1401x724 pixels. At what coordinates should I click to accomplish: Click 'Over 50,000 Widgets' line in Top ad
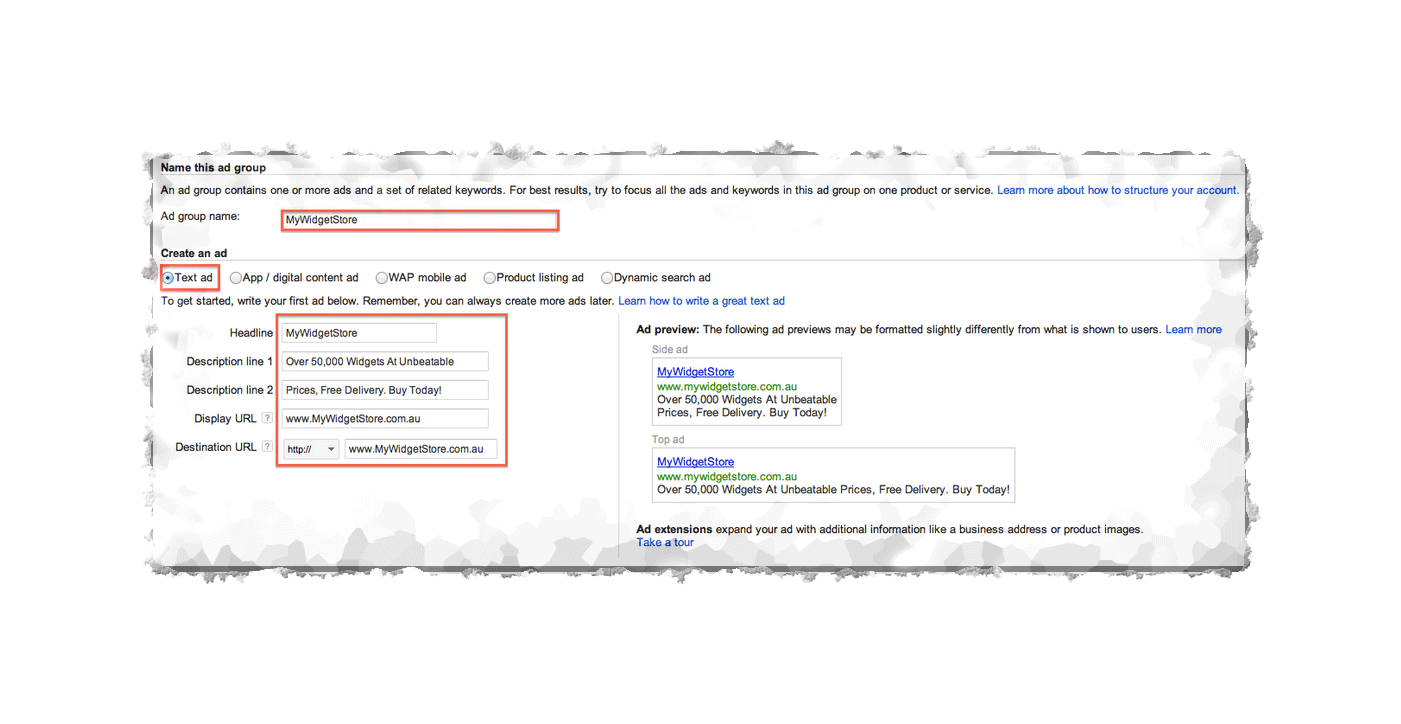tap(833, 490)
